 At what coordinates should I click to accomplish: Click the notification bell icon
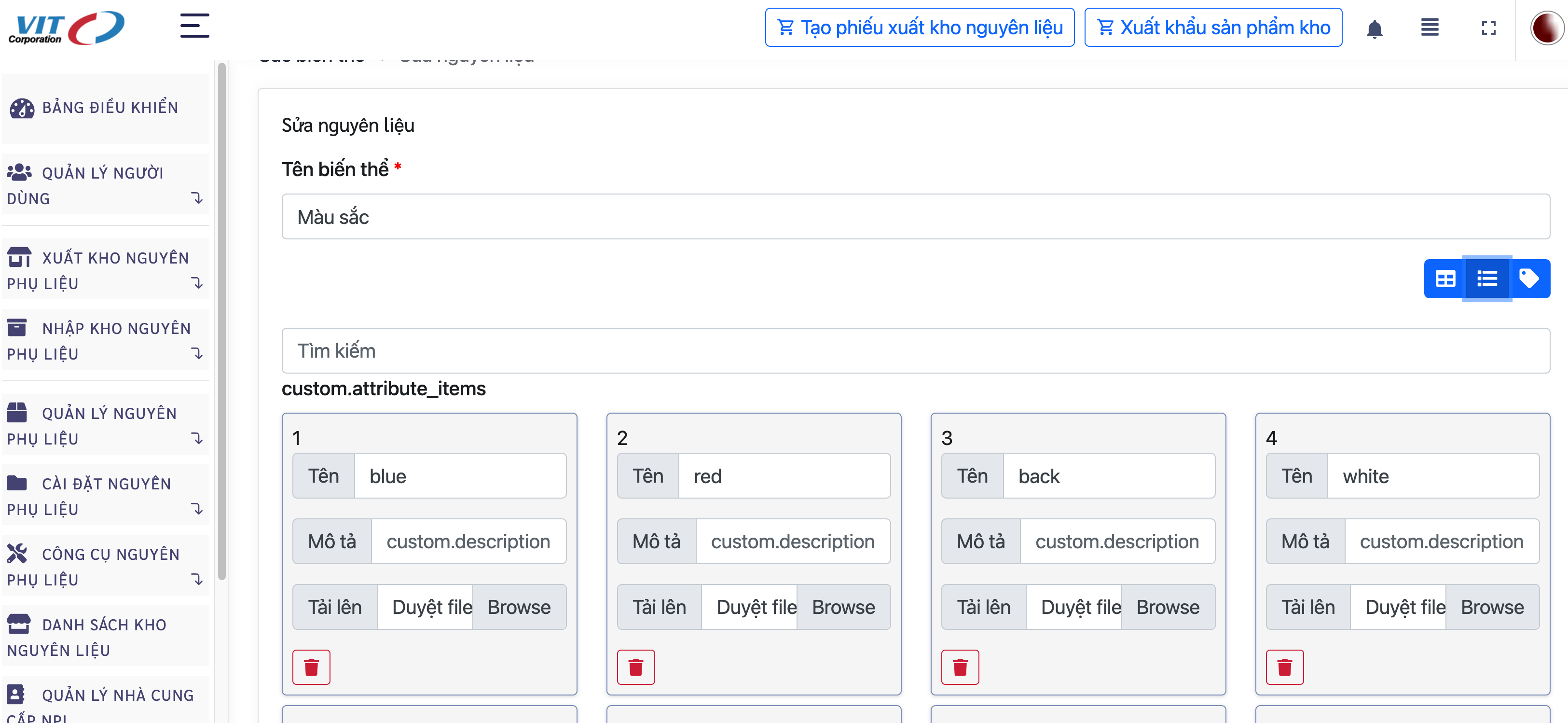click(1374, 28)
